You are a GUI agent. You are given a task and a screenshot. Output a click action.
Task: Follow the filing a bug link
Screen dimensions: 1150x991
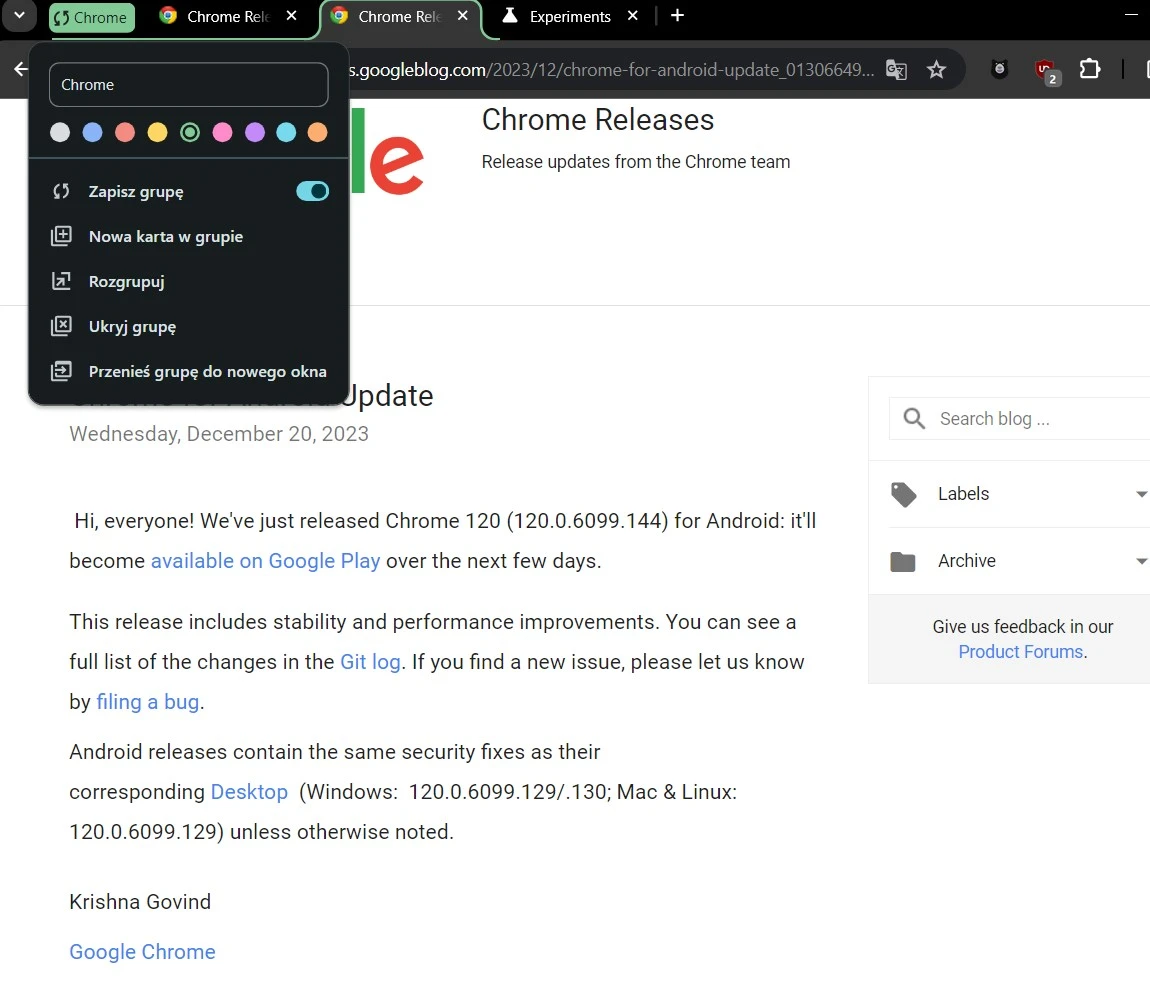click(147, 702)
